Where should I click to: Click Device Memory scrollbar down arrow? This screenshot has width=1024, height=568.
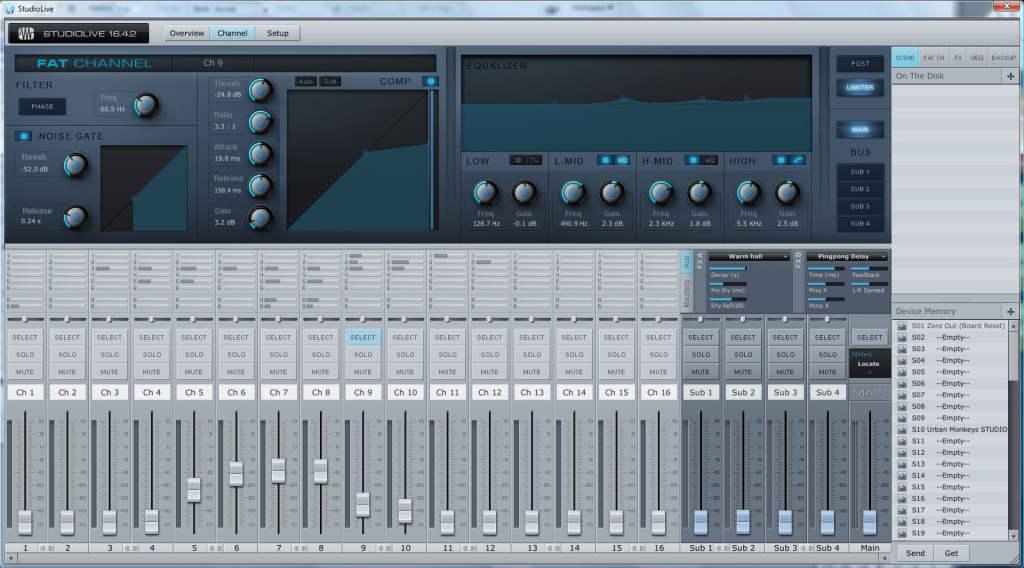tap(1014, 535)
